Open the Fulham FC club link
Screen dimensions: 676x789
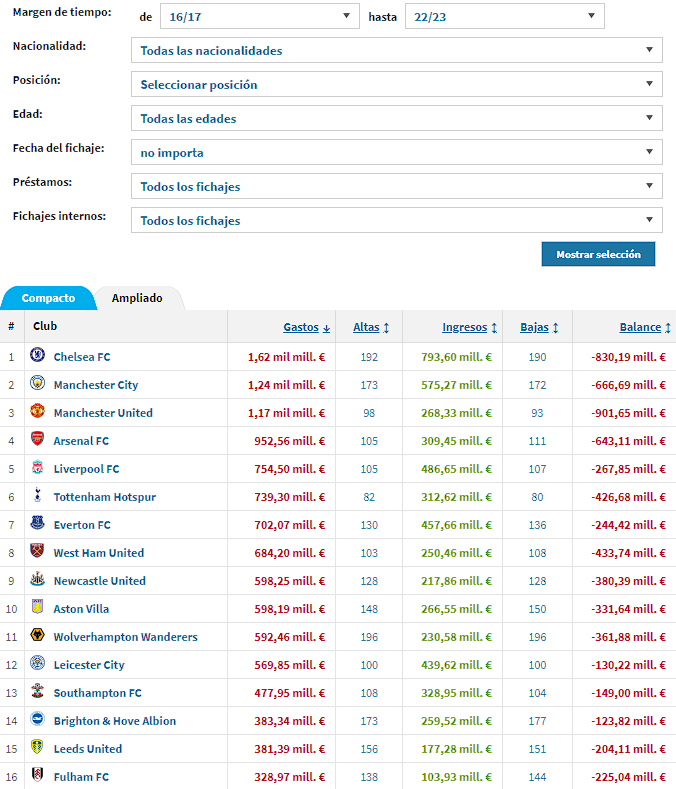(81, 777)
